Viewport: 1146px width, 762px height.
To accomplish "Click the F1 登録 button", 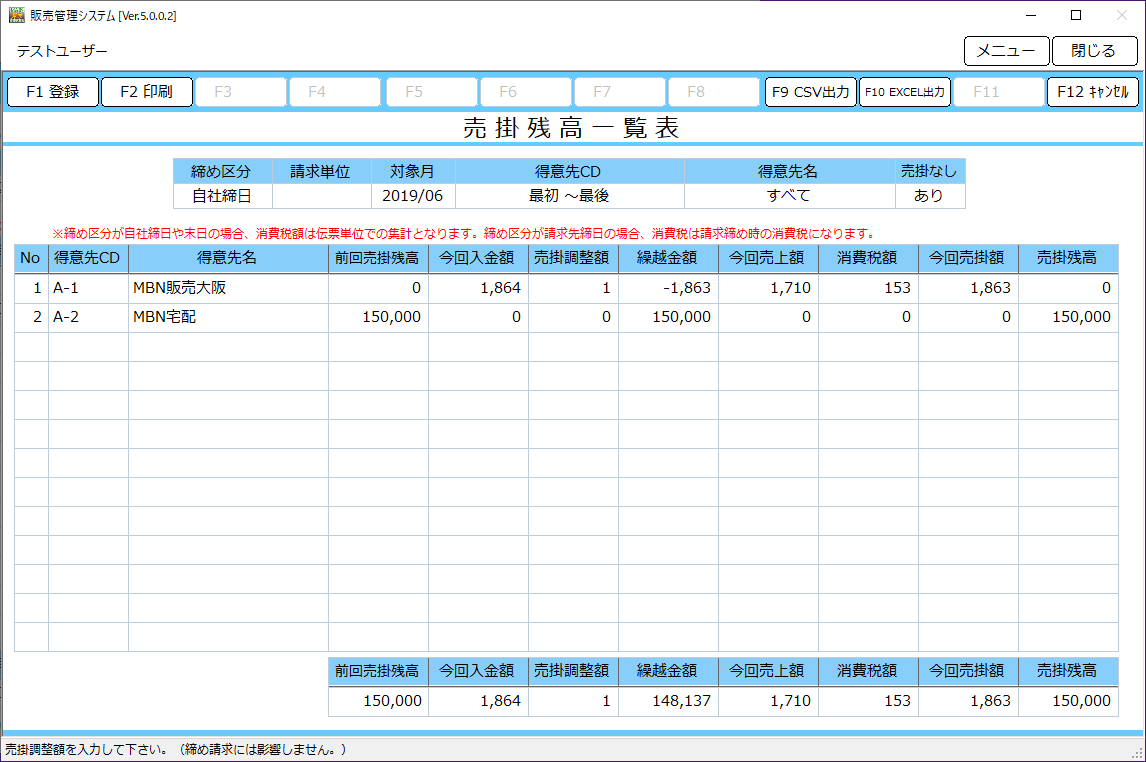I will (x=53, y=92).
